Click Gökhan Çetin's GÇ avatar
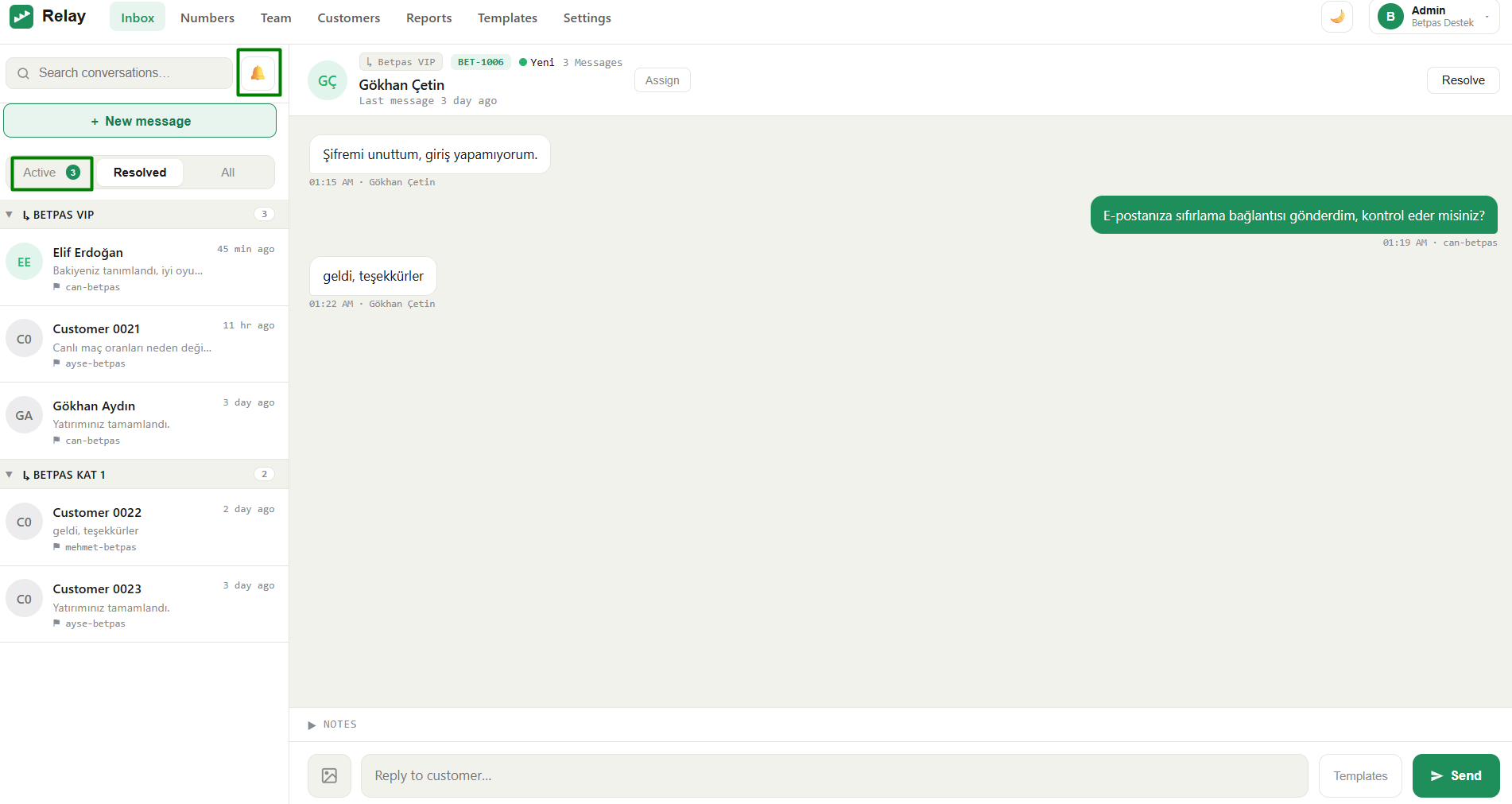The width and height of the screenshot is (1512, 804). click(x=328, y=80)
